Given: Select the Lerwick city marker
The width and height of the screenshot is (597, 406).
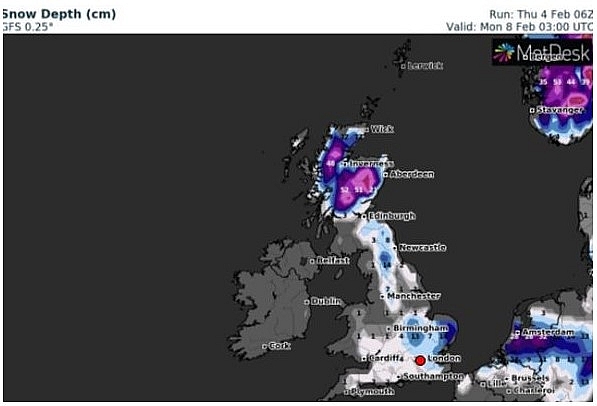Looking at the screenshot, I should click(x=404, y=66).
